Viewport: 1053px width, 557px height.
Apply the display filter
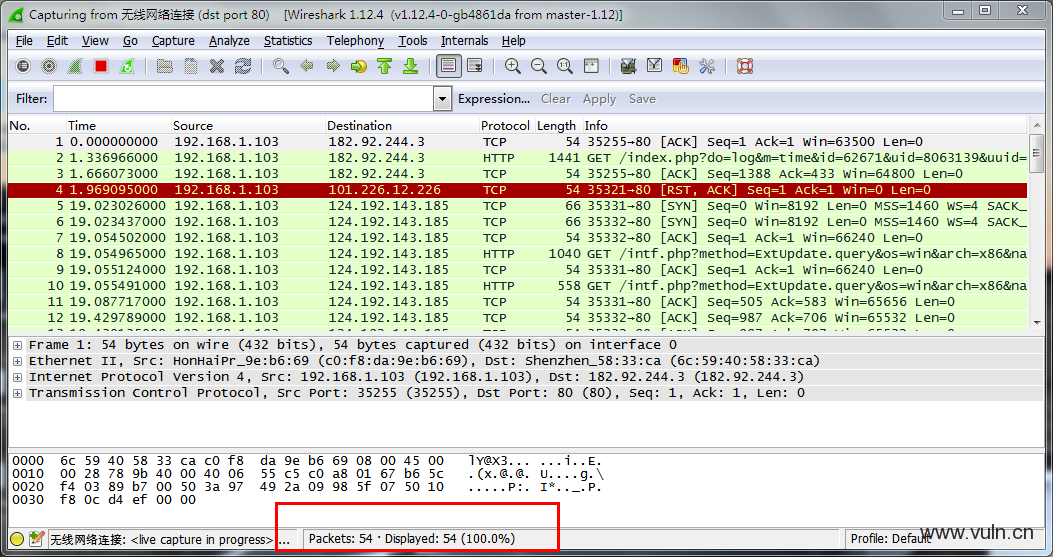click(599, 99)
